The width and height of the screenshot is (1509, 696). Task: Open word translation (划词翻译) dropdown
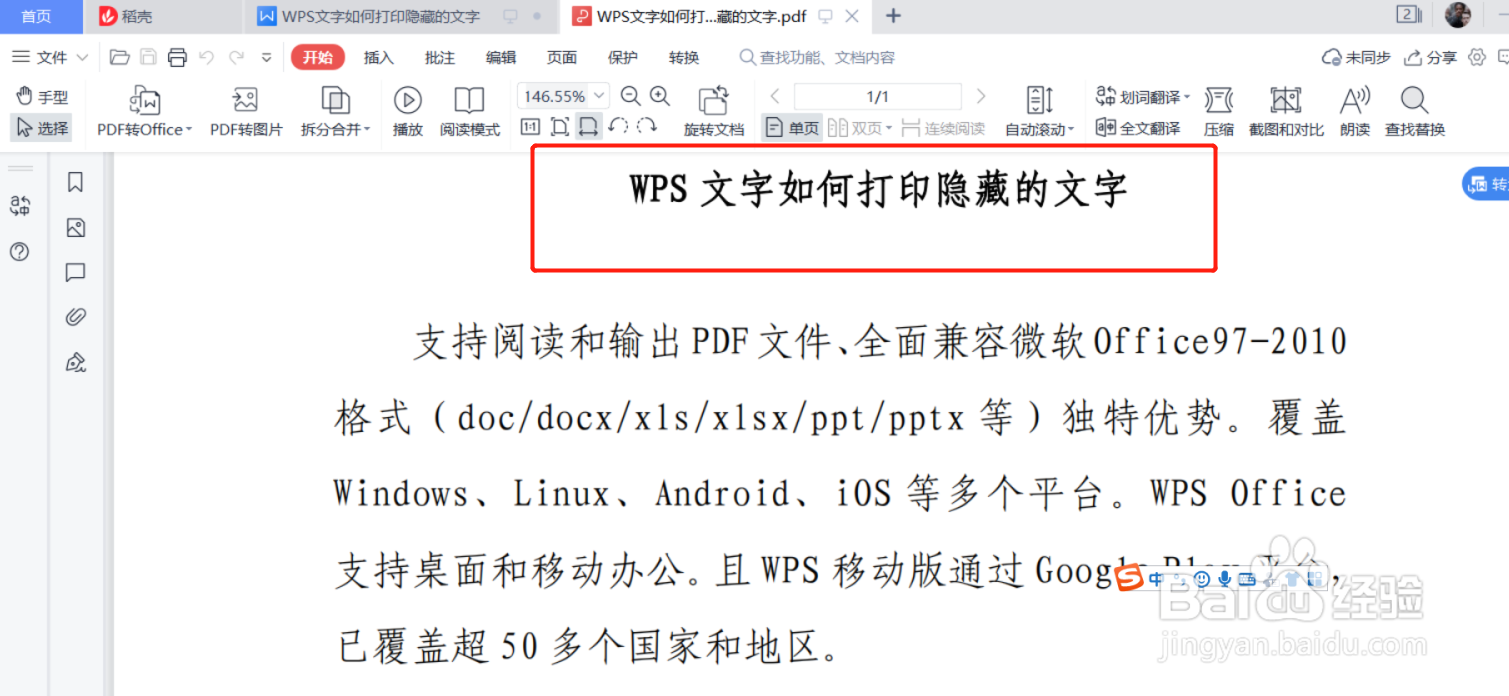pyautogui.click(x=1143, y=97)
